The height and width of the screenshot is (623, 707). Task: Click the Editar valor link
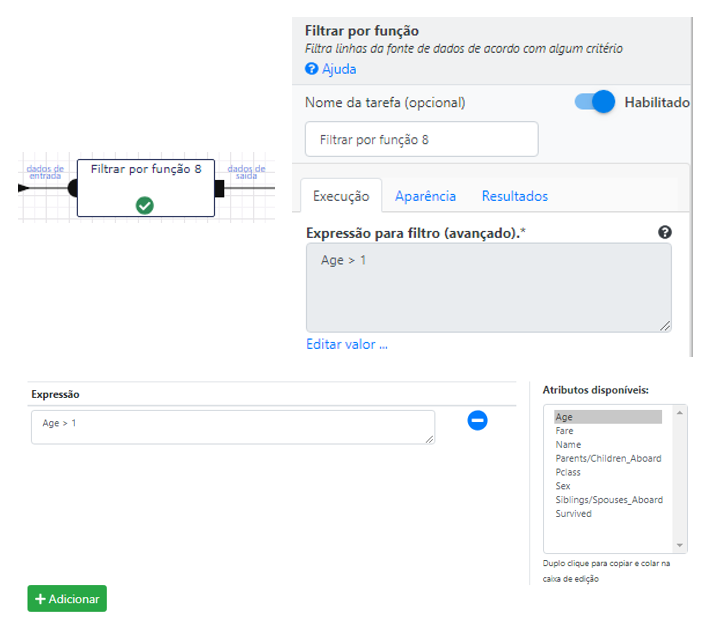click(x=347, y=344)
